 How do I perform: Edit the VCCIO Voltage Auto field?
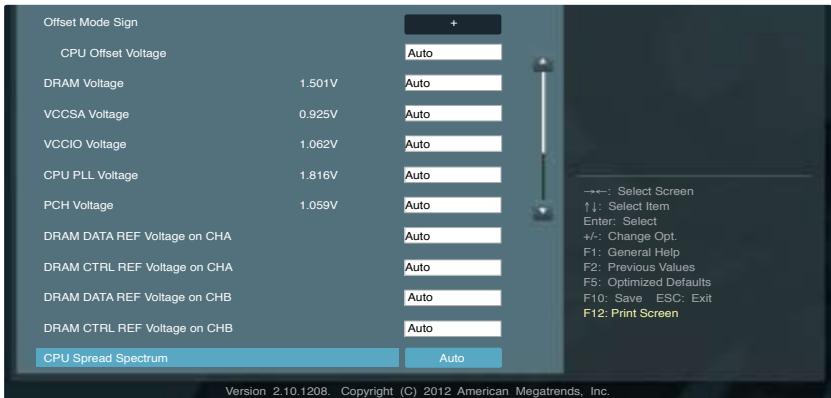click(453, 144)
